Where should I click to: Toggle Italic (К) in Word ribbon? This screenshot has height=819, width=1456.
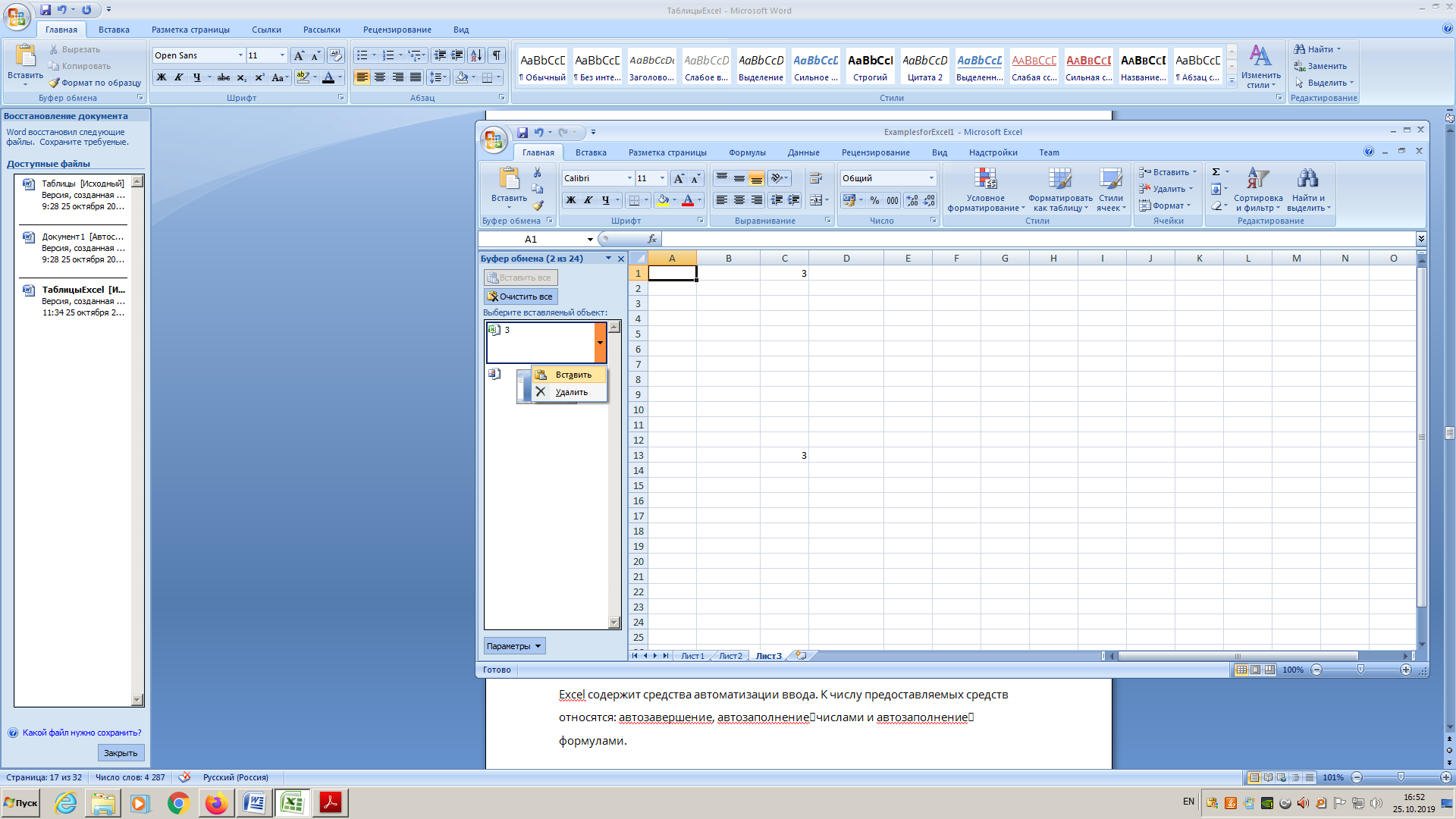[x=179, y=77]
